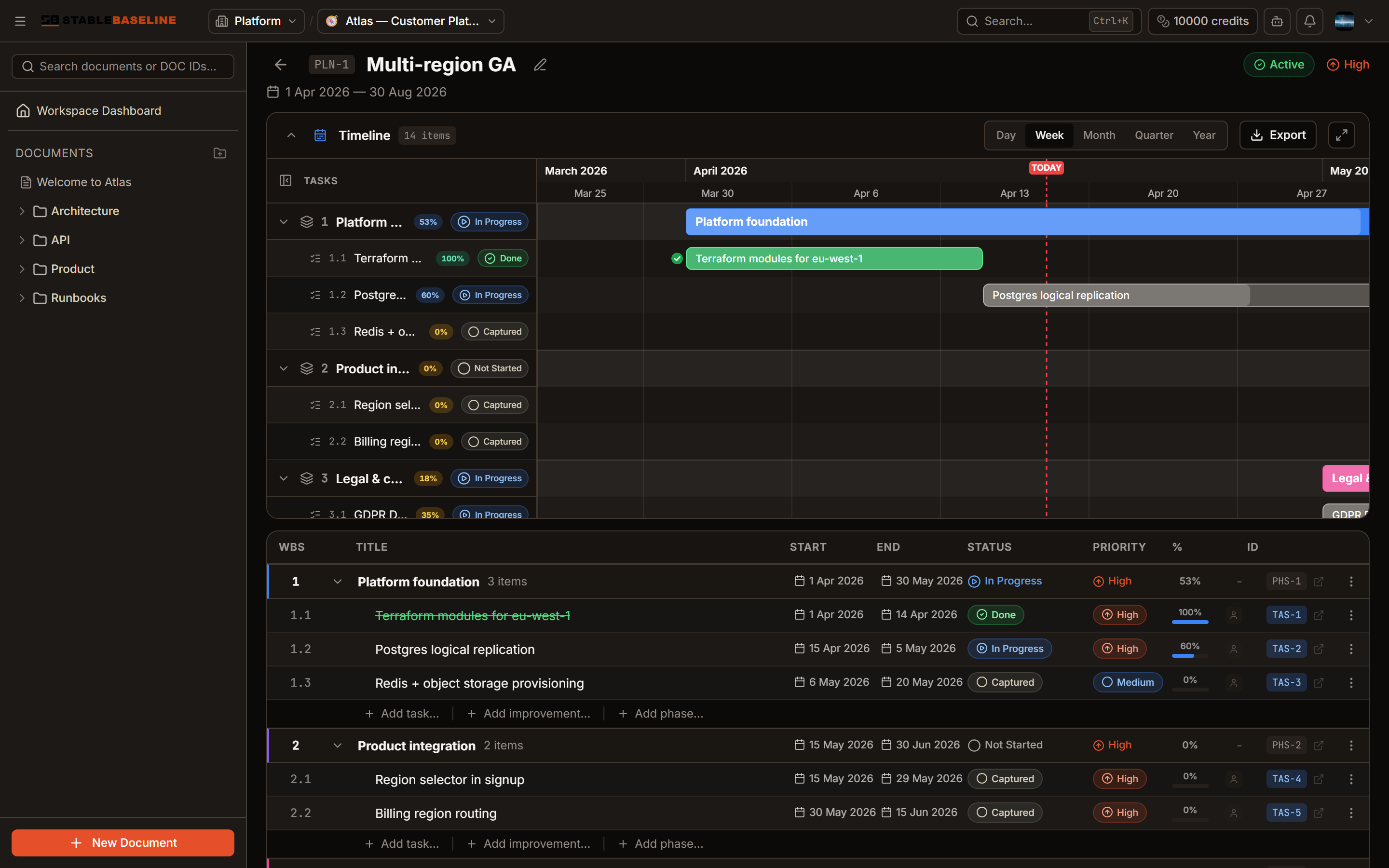This screenshot has width=1389, height=868.
Task: Go back with the left arrow
Action: (x=280, y=65)
